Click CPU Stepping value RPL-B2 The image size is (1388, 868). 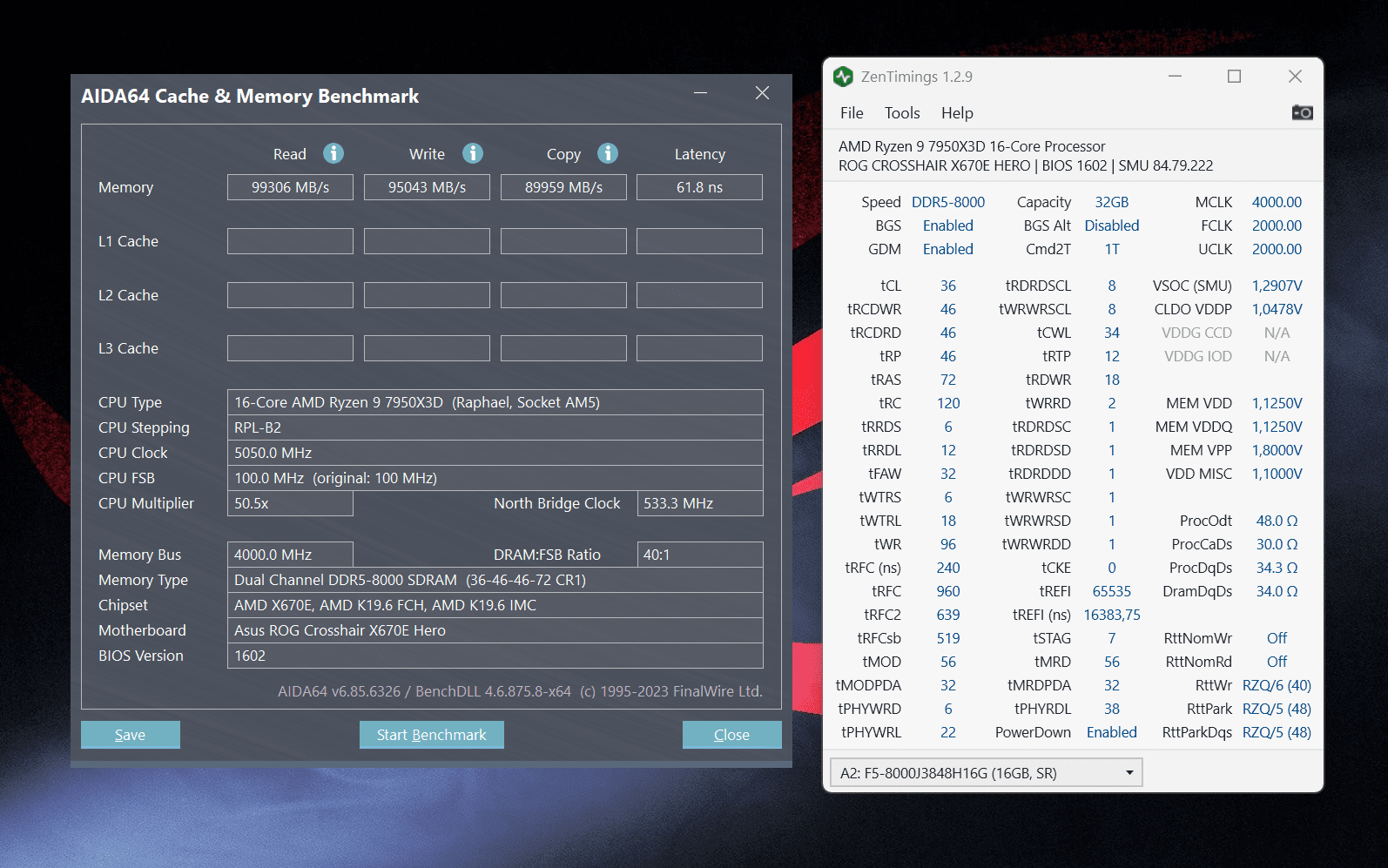[x=495, y=427]
